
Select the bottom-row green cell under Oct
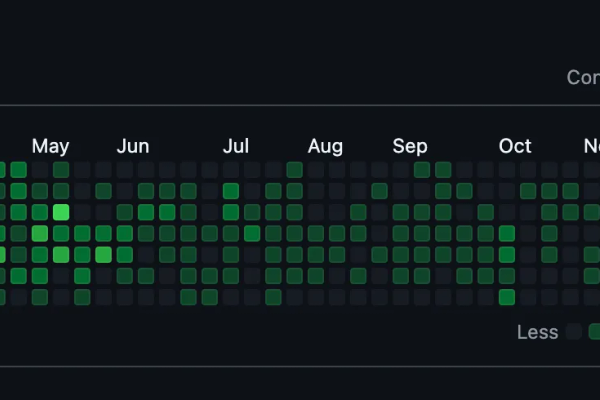click(x=507, y=297)
